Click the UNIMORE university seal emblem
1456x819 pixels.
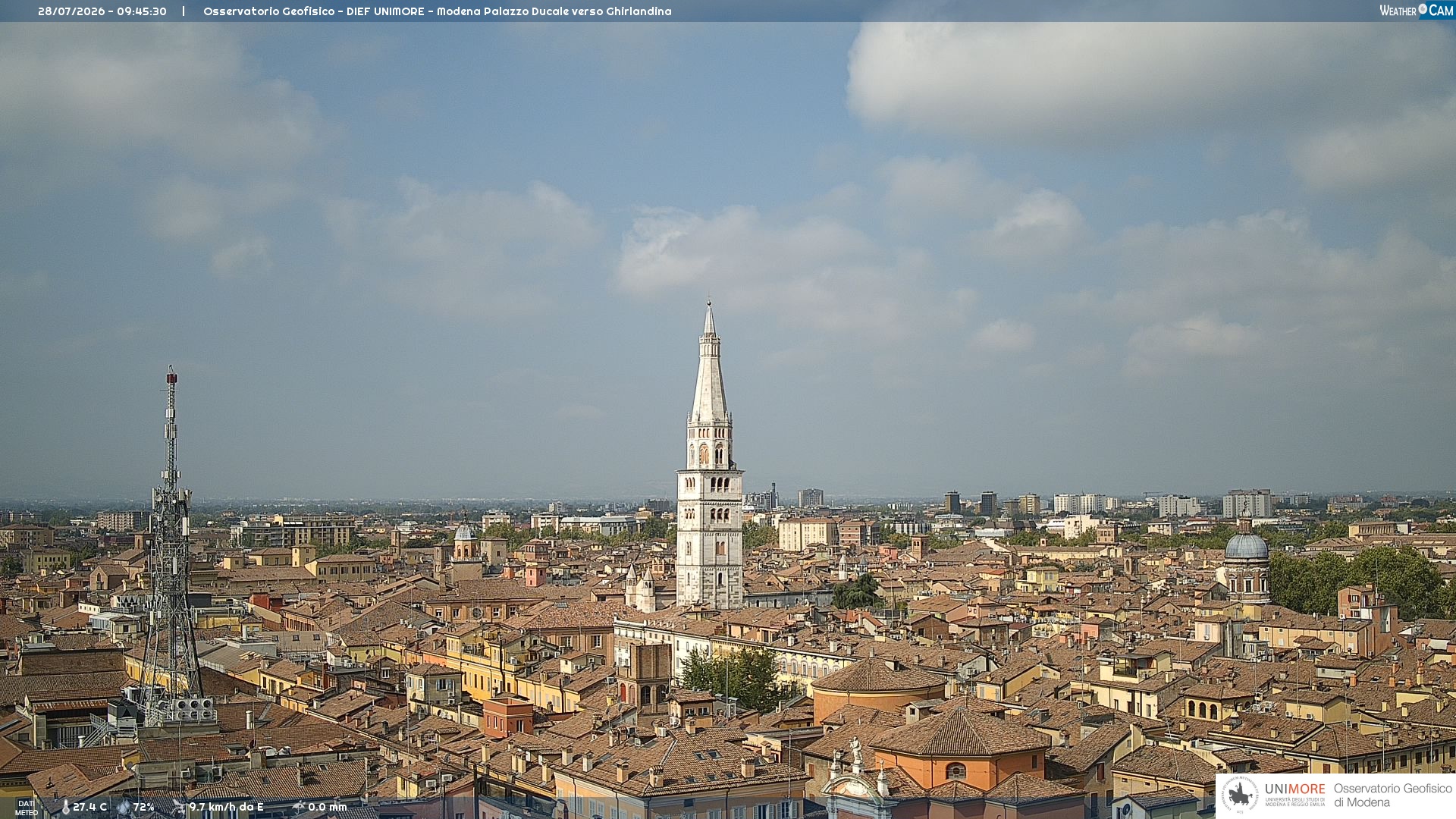click(1240, 795)
